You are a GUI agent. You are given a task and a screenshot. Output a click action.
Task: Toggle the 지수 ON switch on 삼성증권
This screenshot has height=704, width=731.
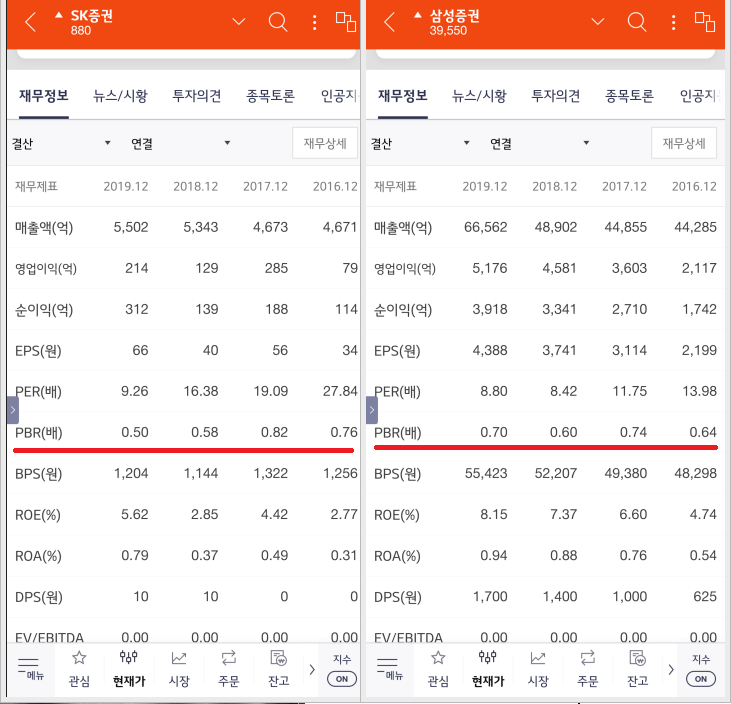(x=701, y=679)
